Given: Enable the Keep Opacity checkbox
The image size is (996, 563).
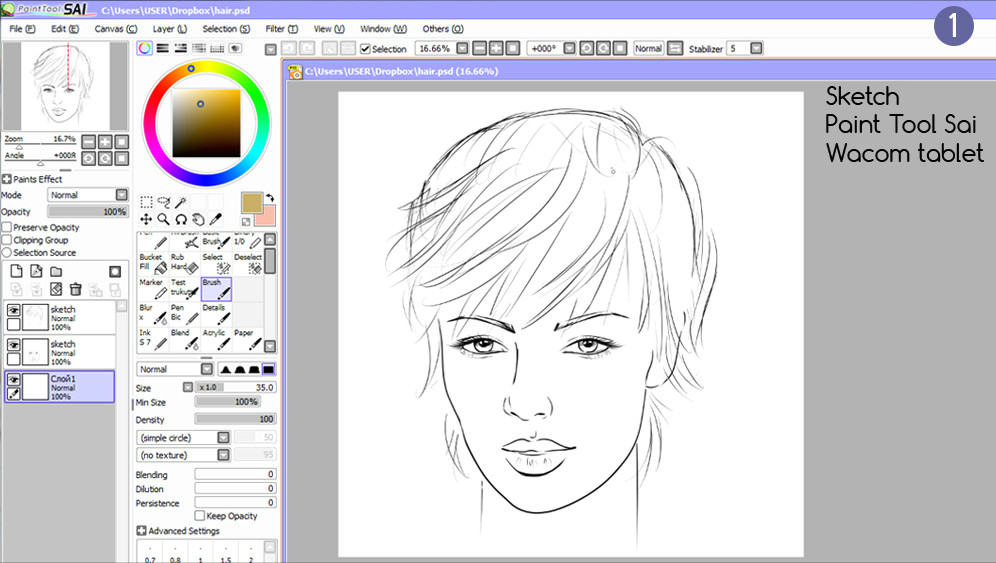Looking at the screenshot, I should [x=199, y=515].
